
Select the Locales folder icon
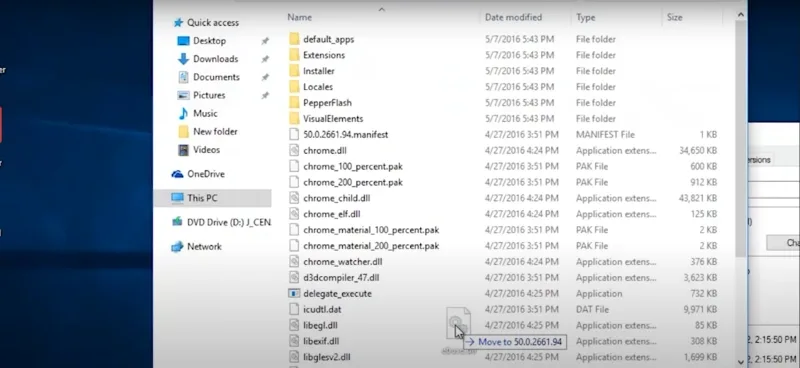click(x=293, y=87)
